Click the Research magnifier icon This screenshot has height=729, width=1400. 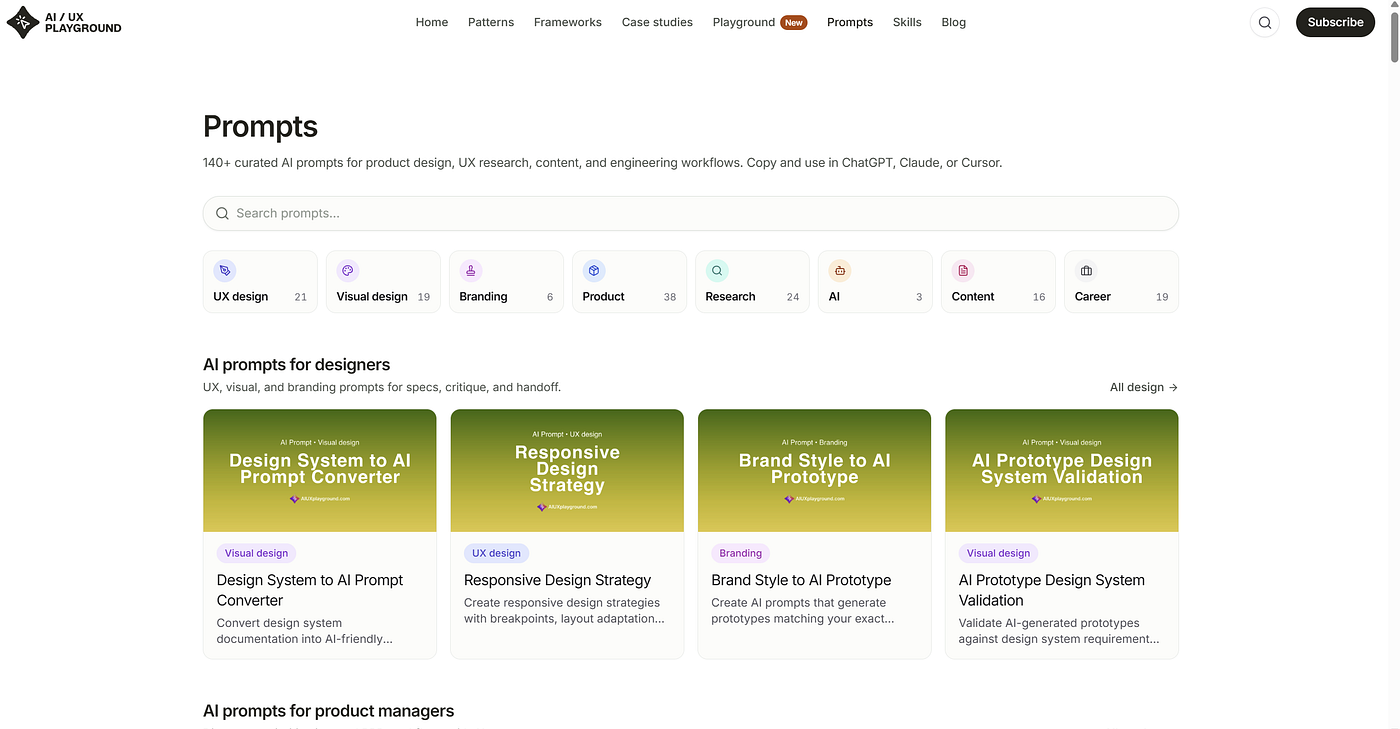coord(717,270)
